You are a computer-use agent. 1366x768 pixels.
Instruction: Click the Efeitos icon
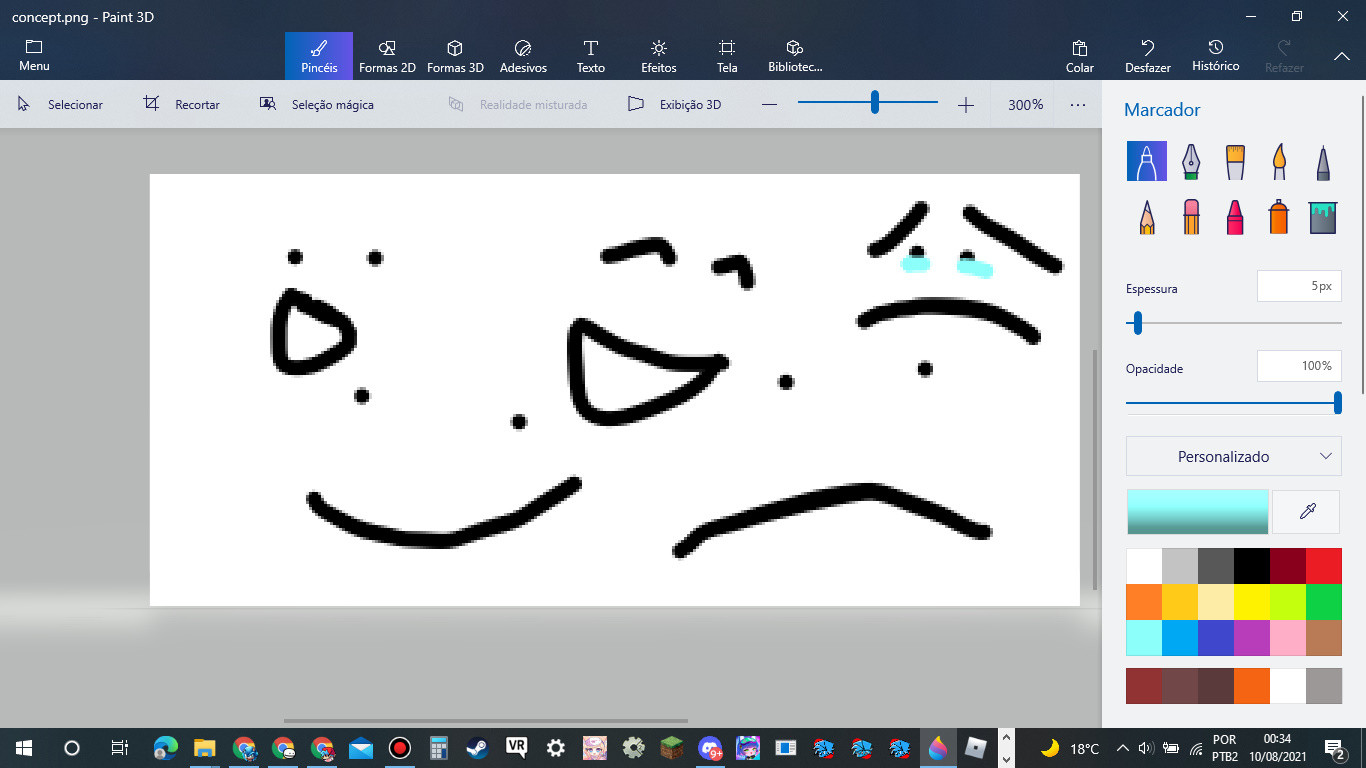pos(658,55)
